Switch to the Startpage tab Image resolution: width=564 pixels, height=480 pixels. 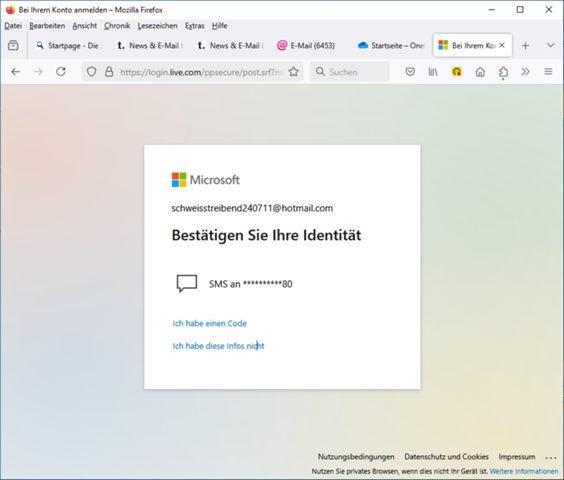[x=69, y=46]
